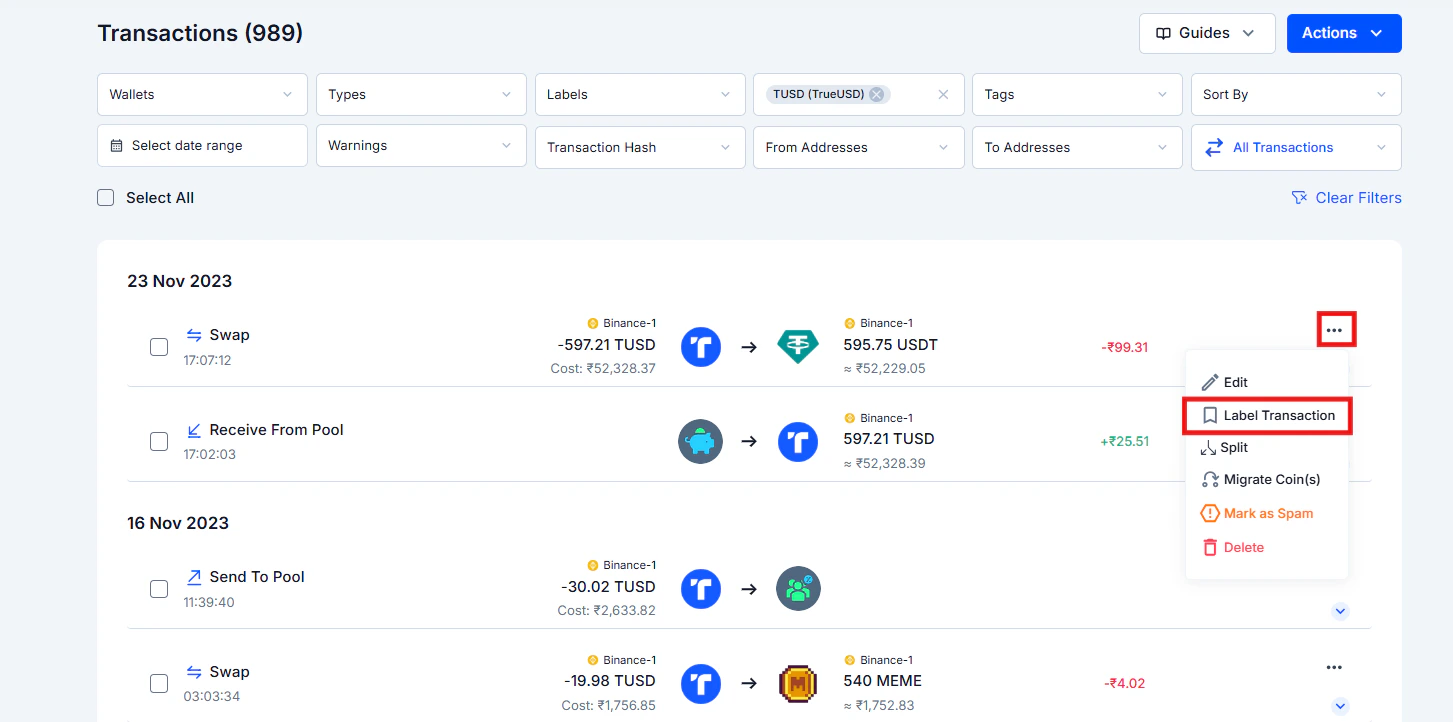Click the swap arrows icon beside the 17:07:12 Swap

(x=194, y=335)
